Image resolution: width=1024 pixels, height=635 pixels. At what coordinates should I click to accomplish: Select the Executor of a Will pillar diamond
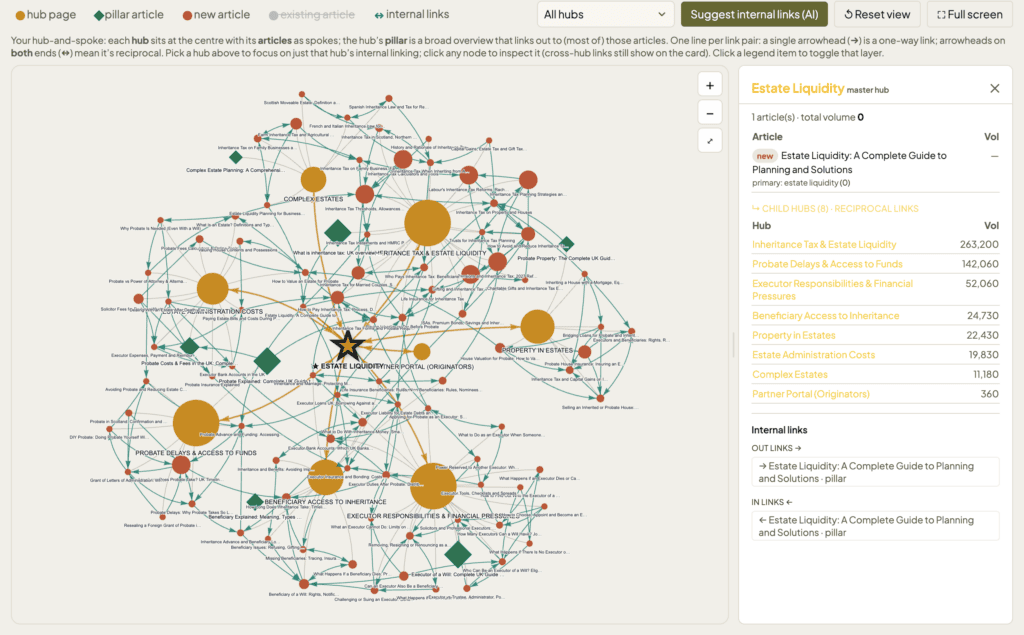458,555
